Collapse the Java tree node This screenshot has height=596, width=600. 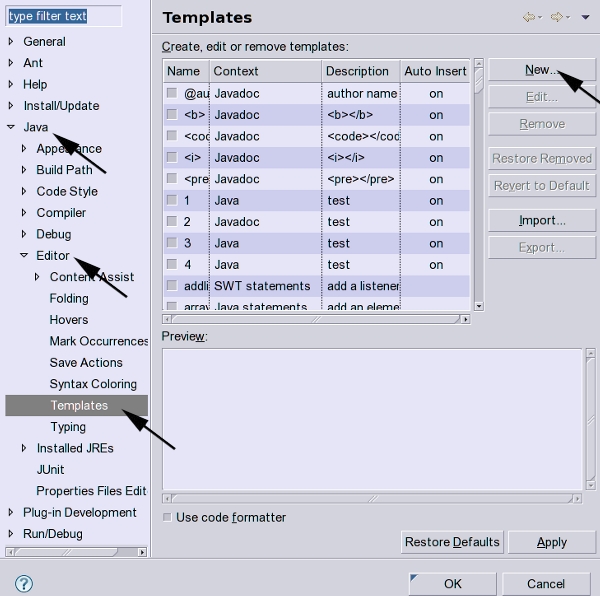point(11,128)
